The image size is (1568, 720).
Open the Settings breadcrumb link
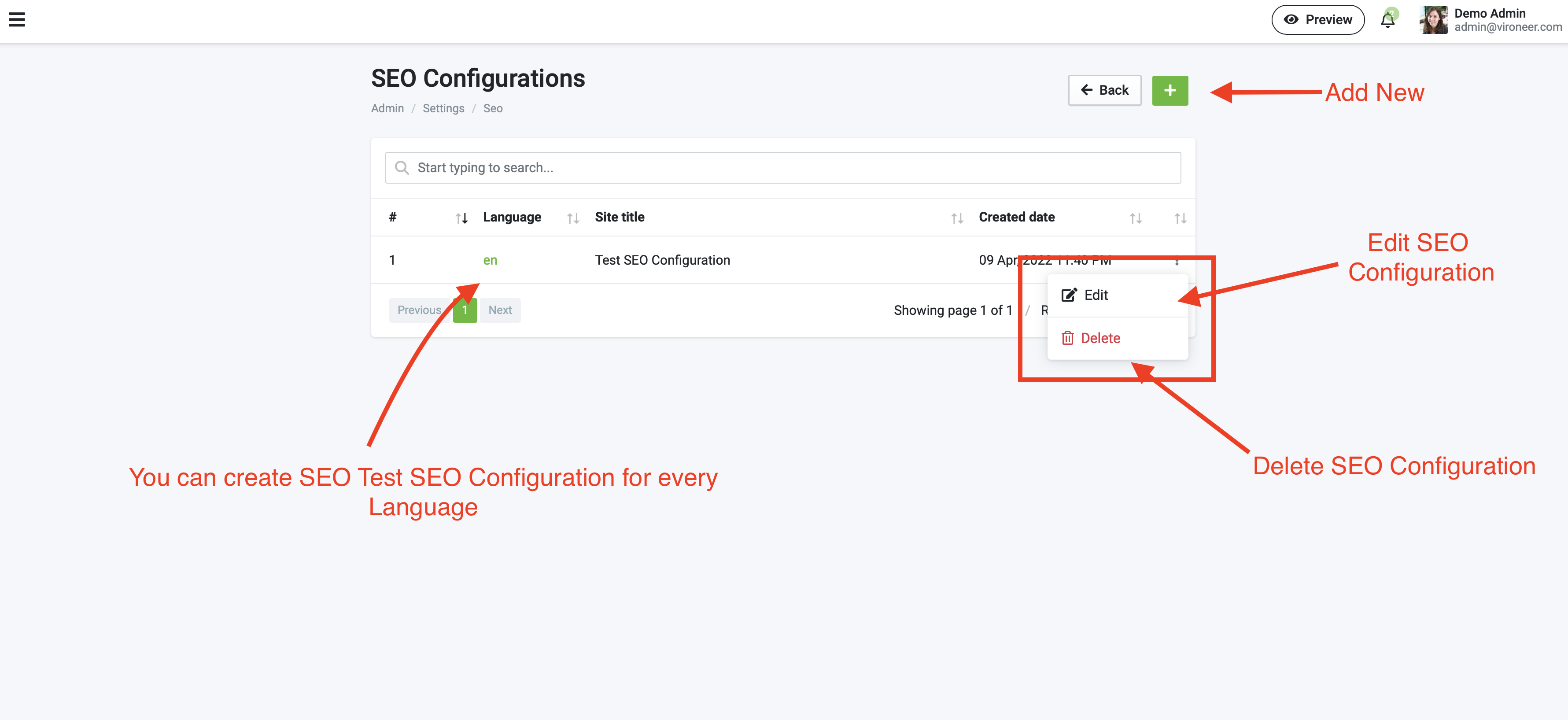point(443,108)
